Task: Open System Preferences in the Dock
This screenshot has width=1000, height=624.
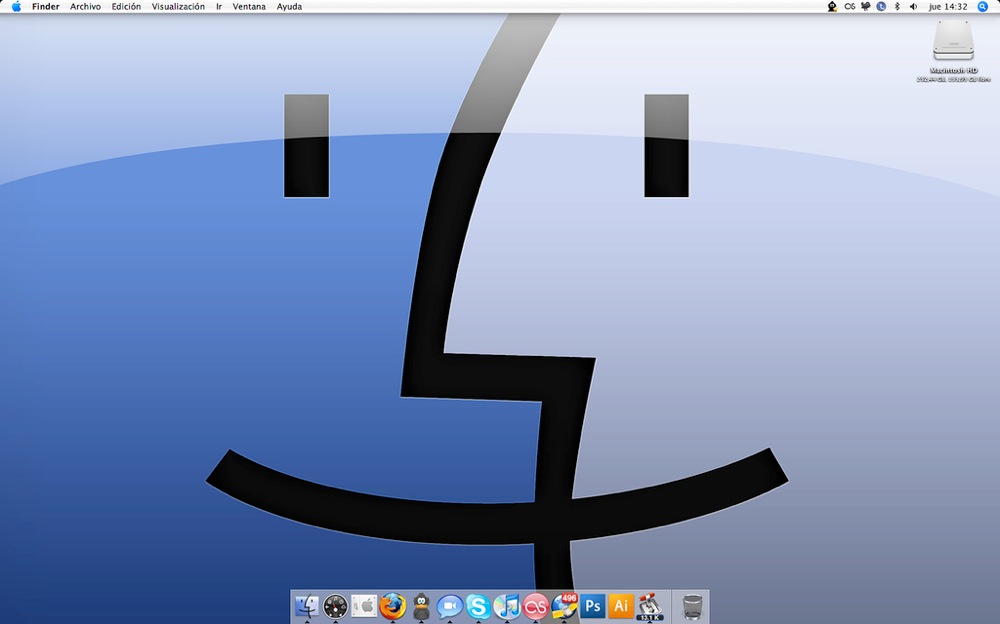Action: [364, 606]
